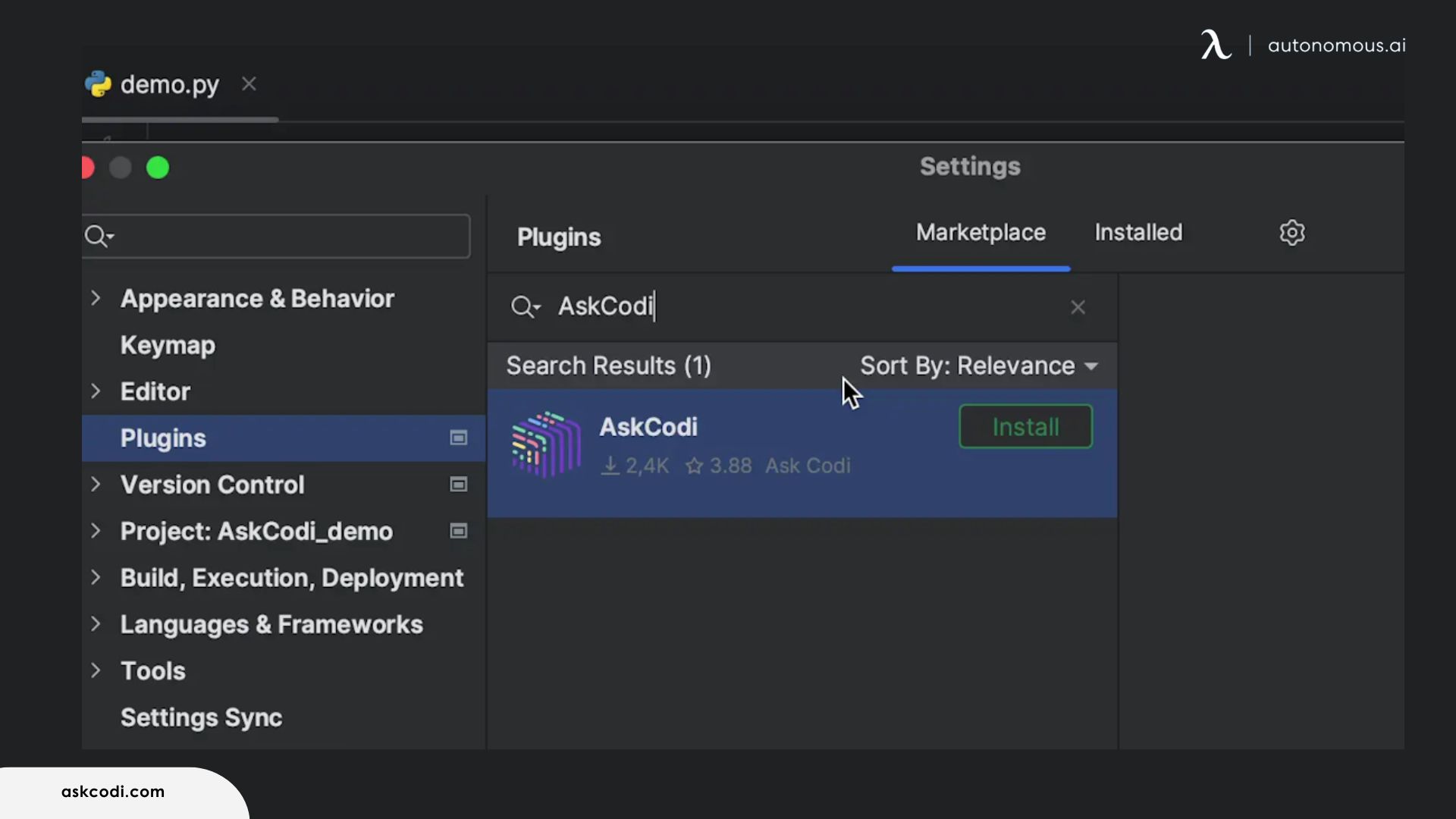
Task: Click the project-level icon beside Version Control
Action: point(458,485)
